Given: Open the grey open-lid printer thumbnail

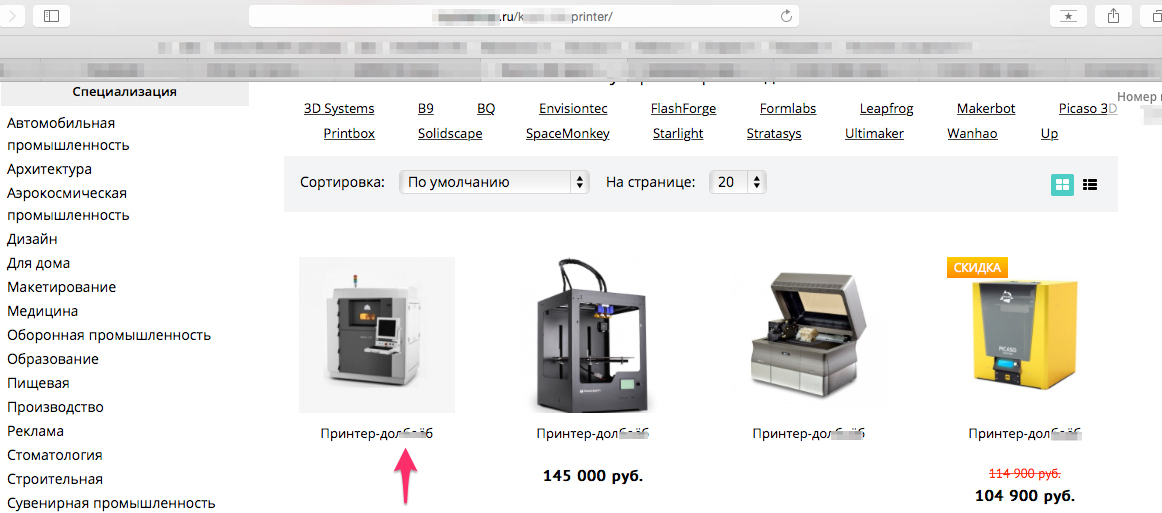Looking at the screenshot, I should [809, 335].
